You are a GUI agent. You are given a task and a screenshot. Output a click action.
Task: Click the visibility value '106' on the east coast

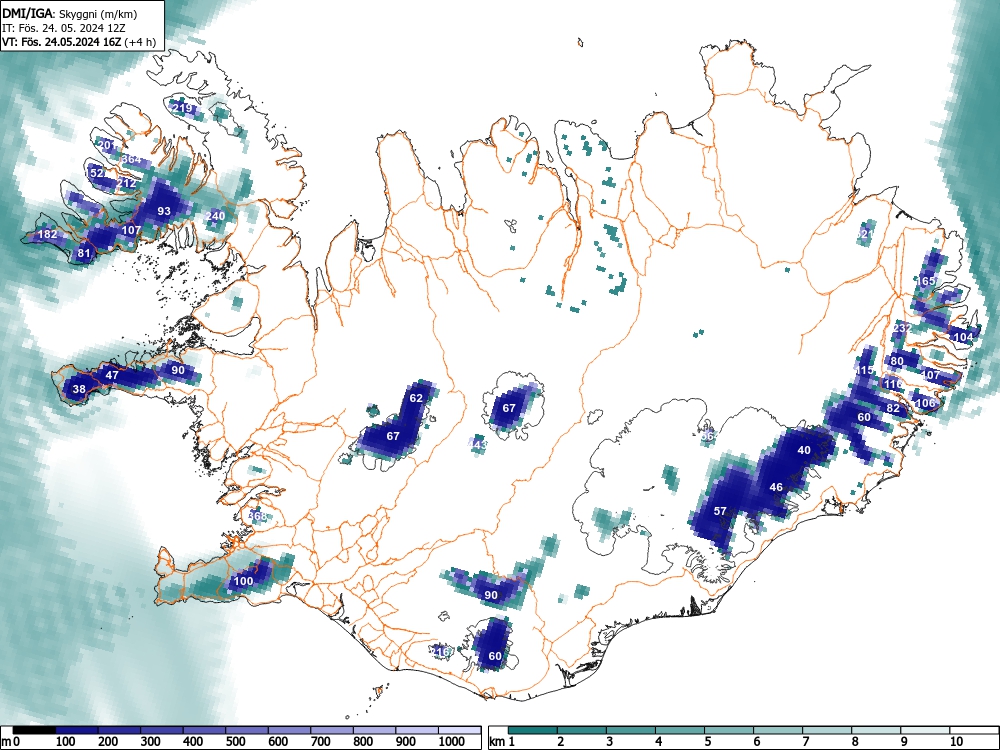tap(925, 402)
